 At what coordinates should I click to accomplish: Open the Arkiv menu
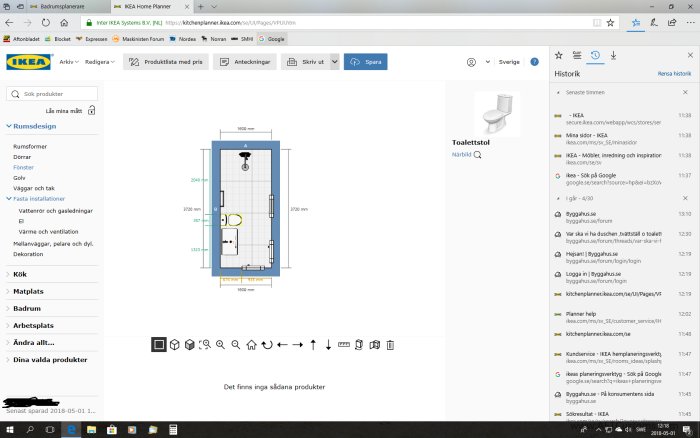(x=69, y=62)
